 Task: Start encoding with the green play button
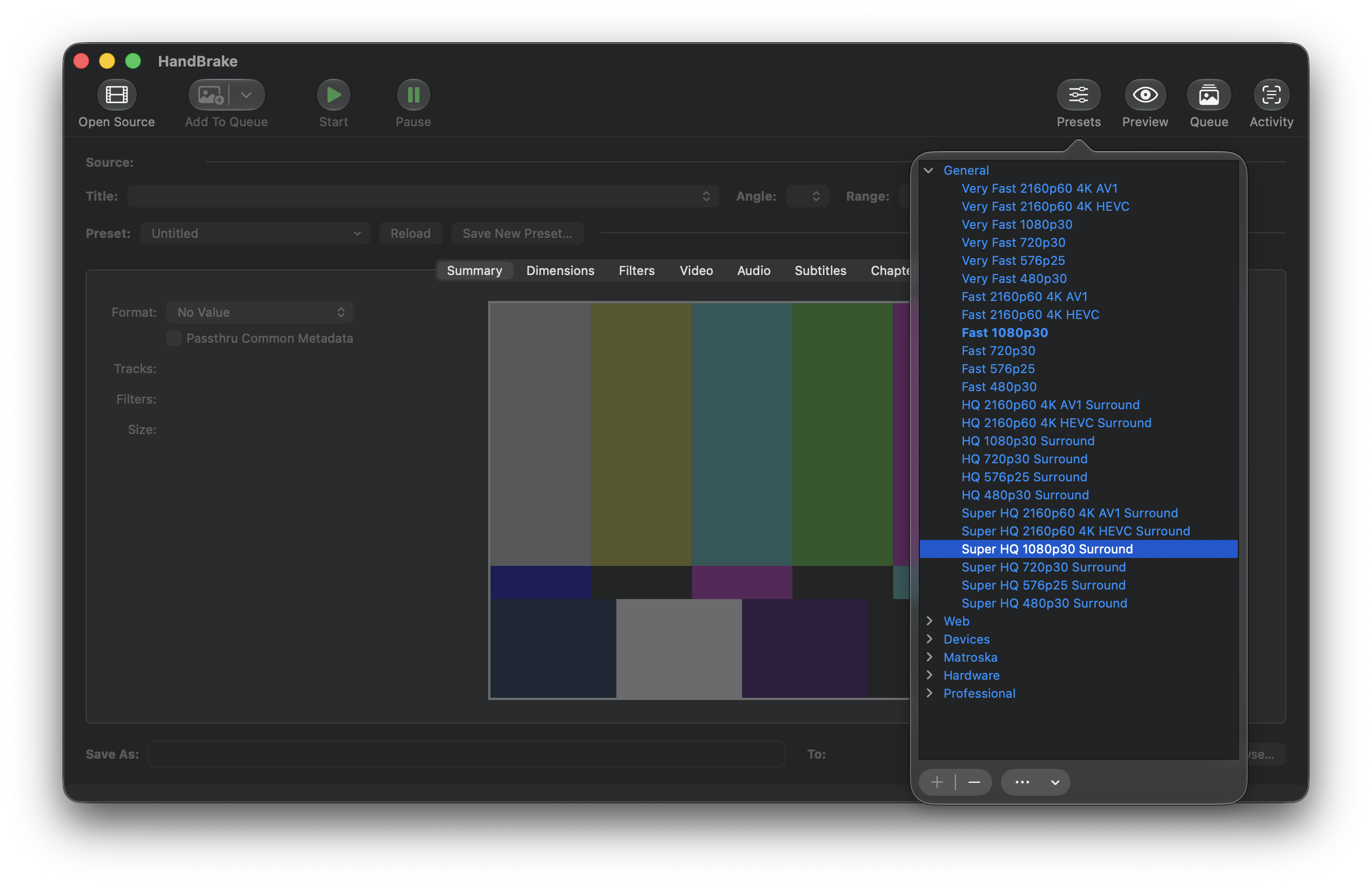point(334,95)
